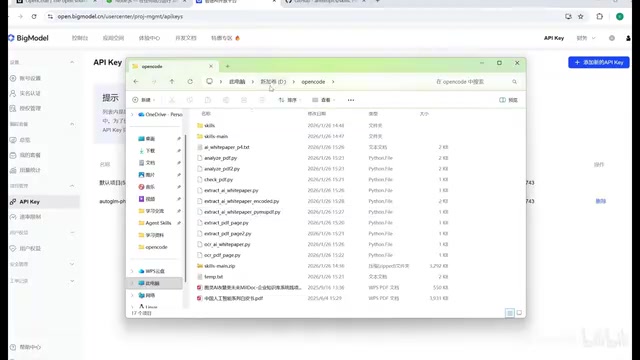Image resolution: width=640 pixels, height=360 pixels.
Task: Select the opencode tab in File Explorer
Action: [x=173, y=66]
